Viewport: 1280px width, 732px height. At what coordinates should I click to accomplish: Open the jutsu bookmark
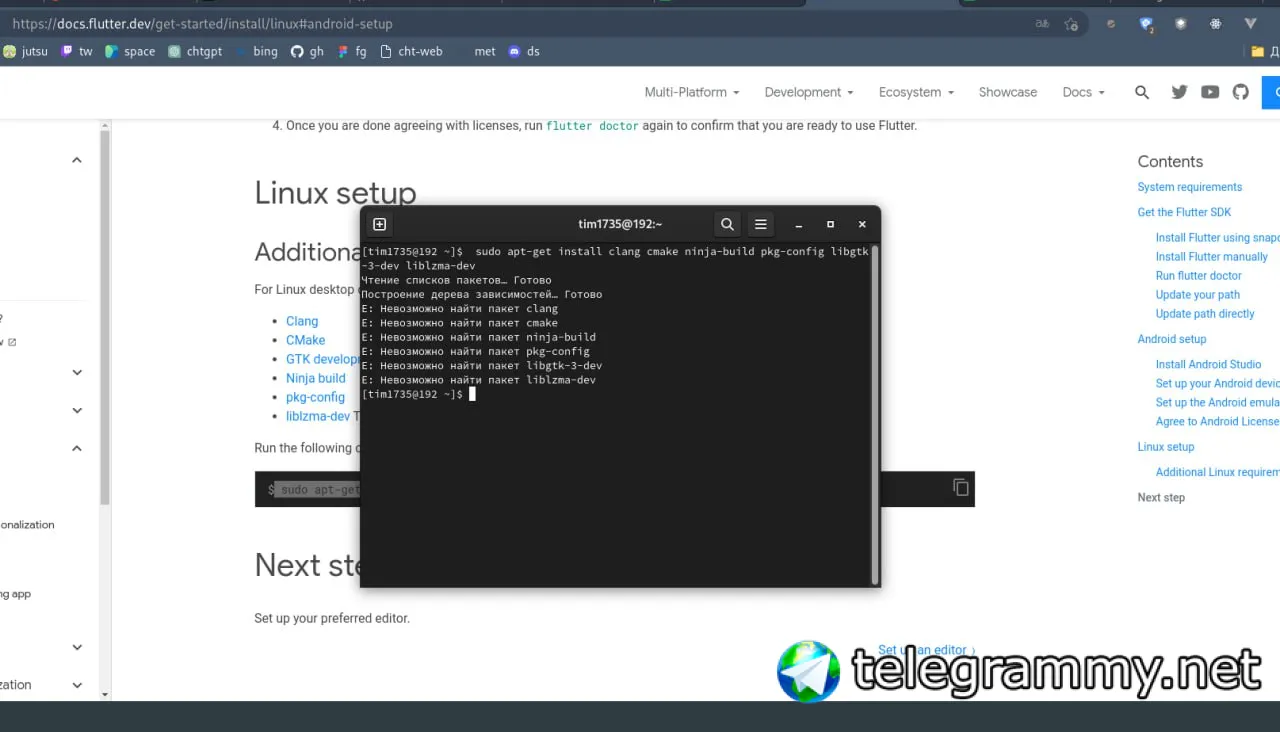25,51
